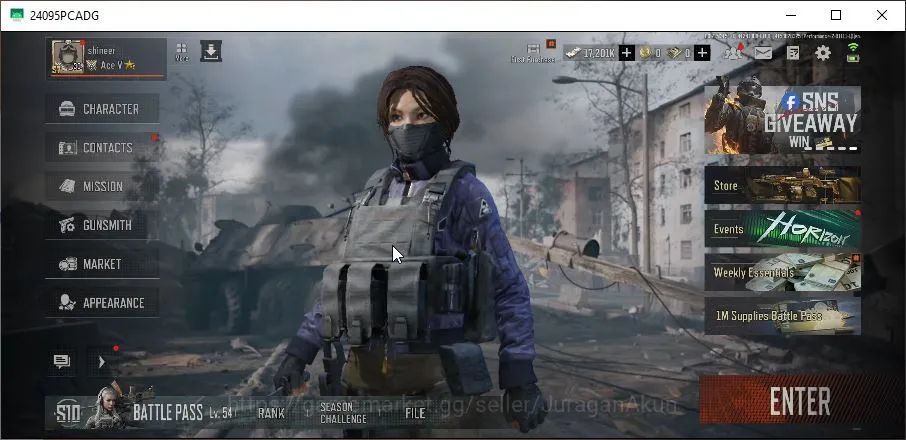This screenshot has width=906, height=440.
Task: Click the Mission document icon
Action: [67, 186]
